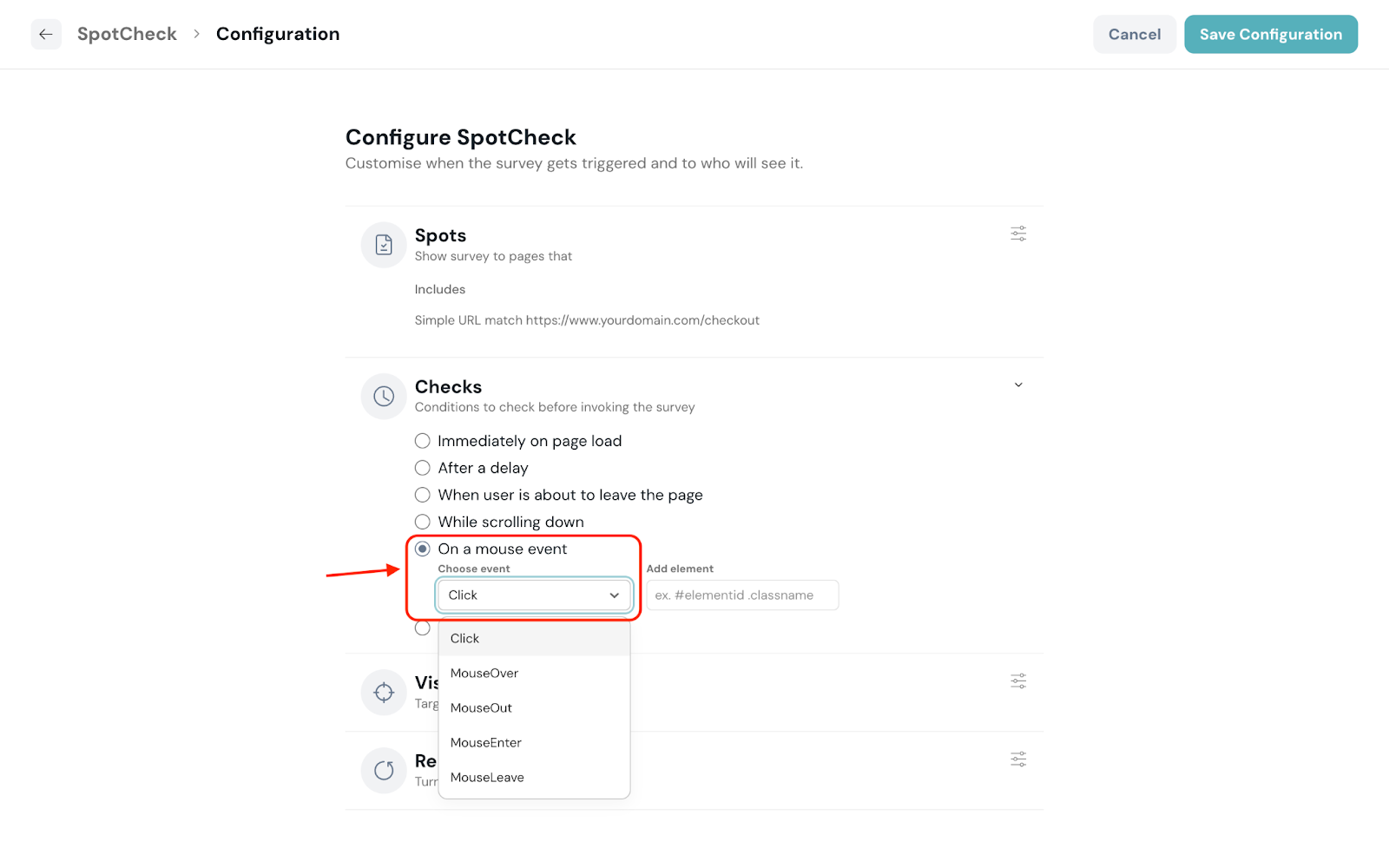Click the back arrow button

46,35
